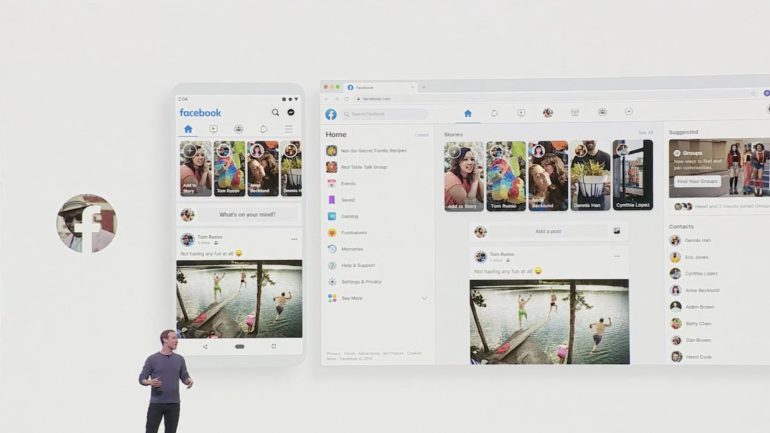The height and width of the screenshot is (433, 770).
Task: Tap the Android back button on the phone
Action: (x=205, y=347)
